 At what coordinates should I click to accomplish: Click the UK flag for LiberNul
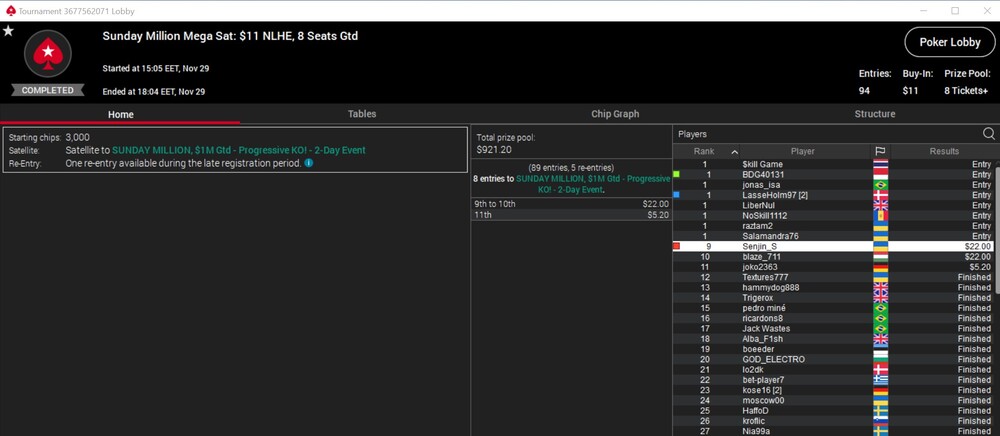click(x=880, y=205)
